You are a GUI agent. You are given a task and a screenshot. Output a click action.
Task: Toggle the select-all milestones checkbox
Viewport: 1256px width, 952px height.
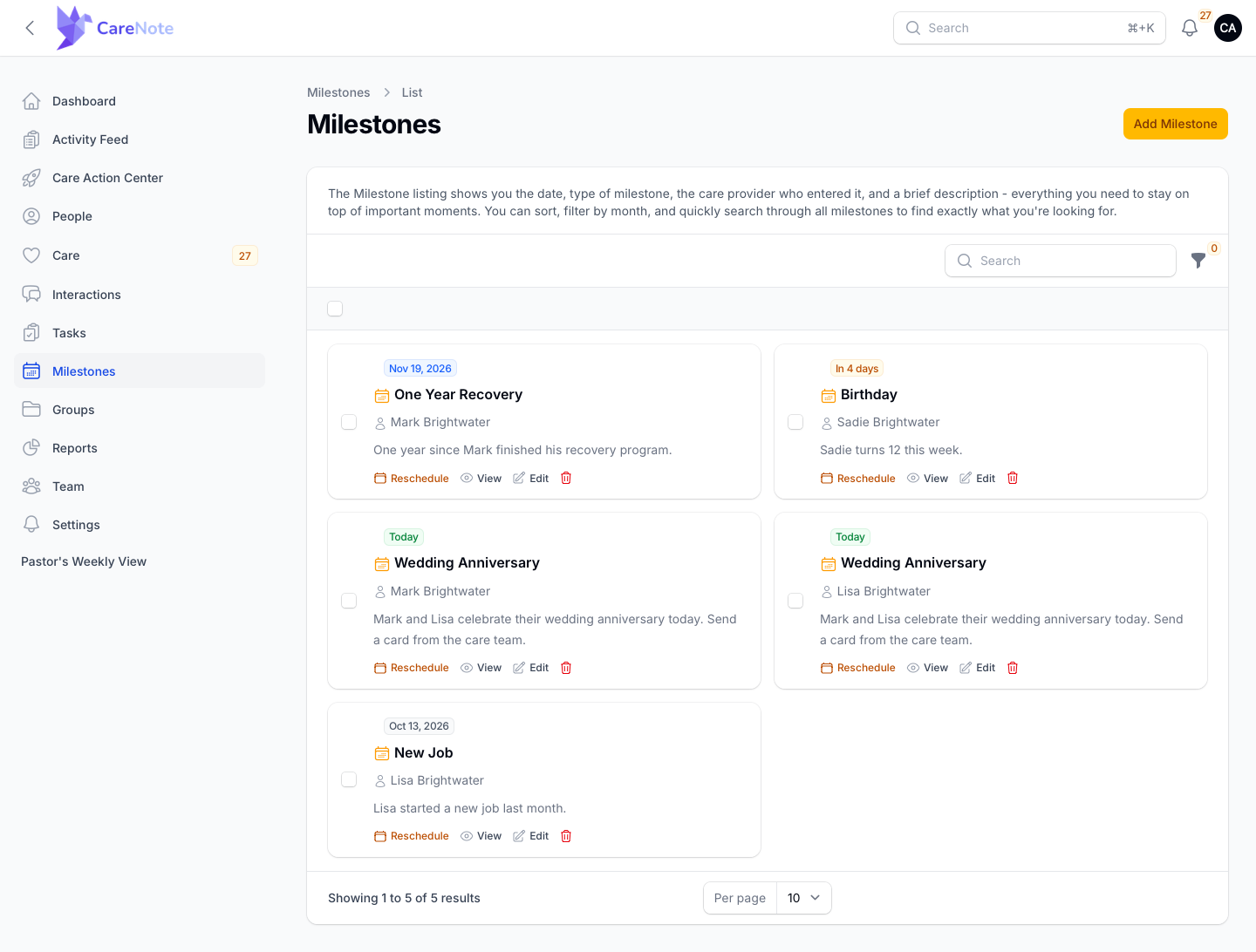(335, 309)
